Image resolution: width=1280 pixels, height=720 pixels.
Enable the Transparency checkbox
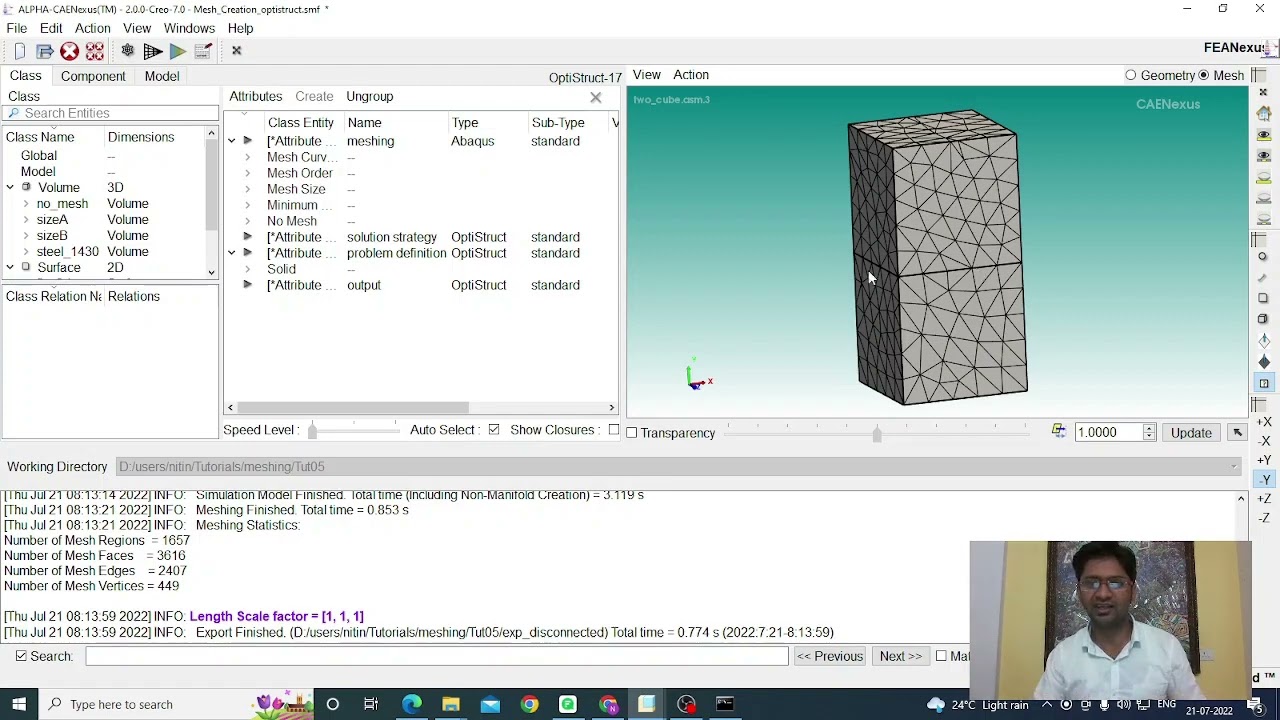(x=632, y=433)
